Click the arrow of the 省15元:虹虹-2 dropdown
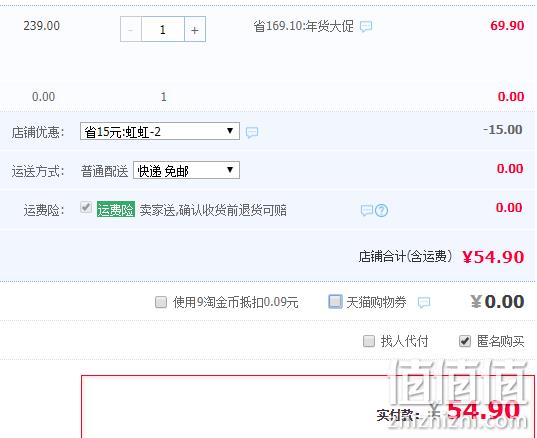This screenshot has height=438, width=537. coord(230,131)
